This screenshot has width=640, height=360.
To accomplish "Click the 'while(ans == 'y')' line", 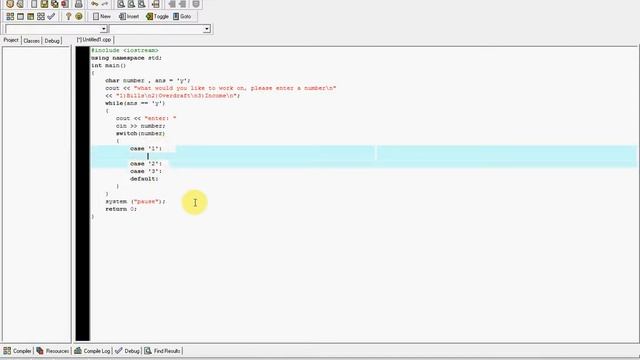I will tap(135, 103).
